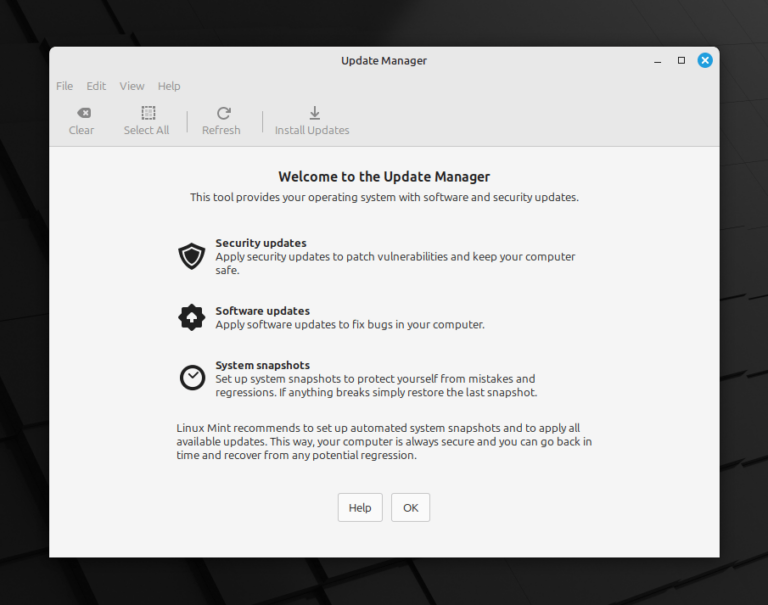Open the Help menu in menu bar

pos(169,86)
